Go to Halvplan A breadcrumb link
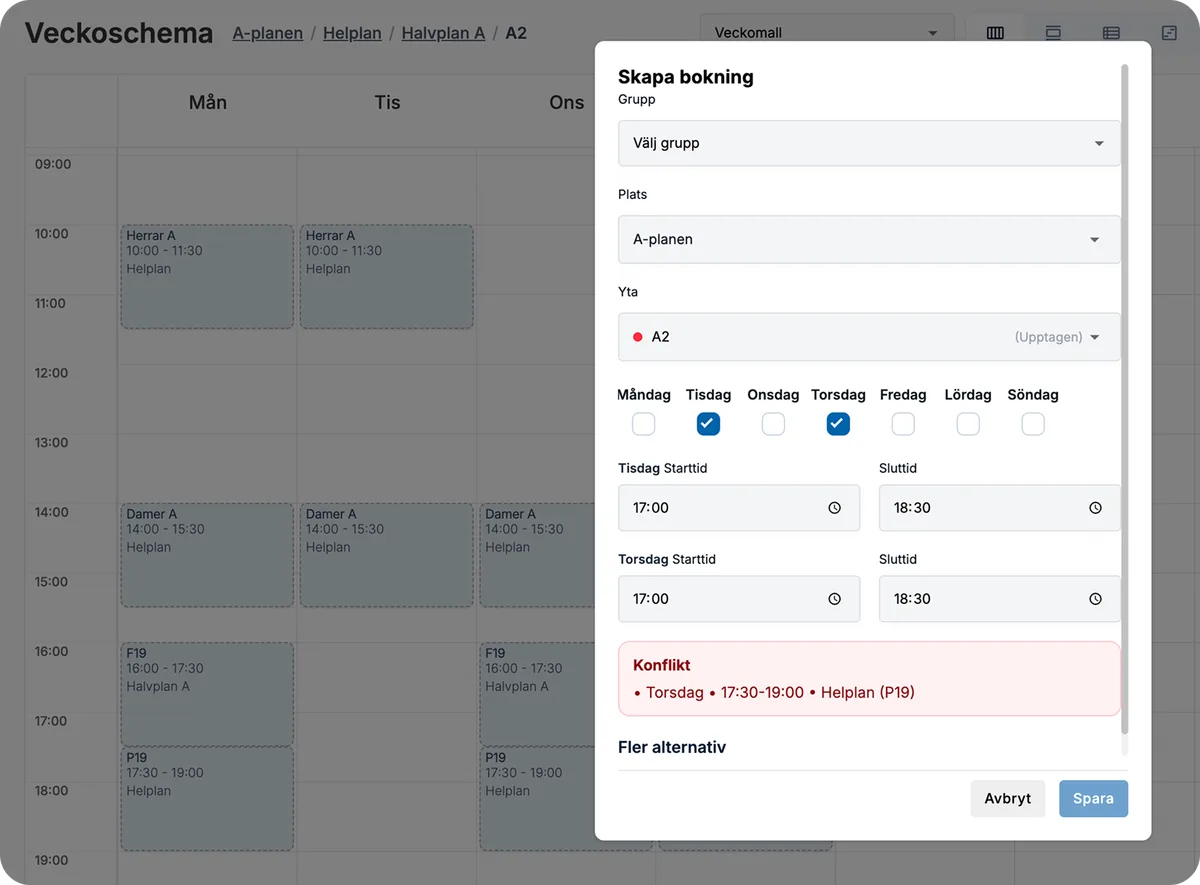 pos(443,33)
